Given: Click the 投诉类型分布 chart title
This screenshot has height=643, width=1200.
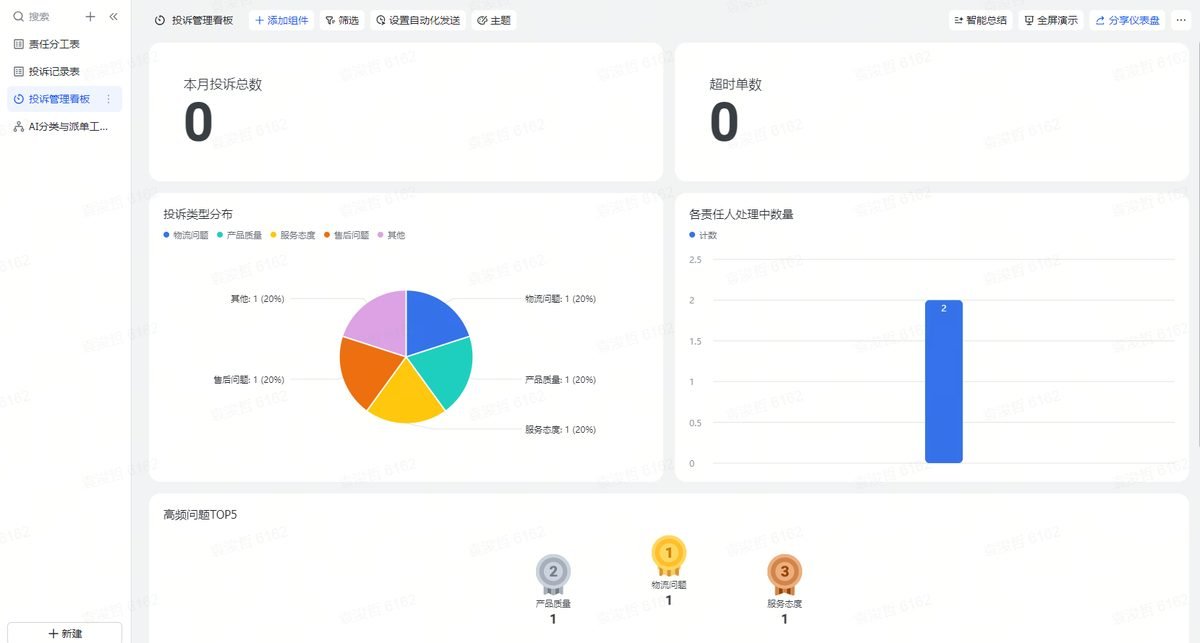Looking at the screenshot, I should click(x=198, y=214).
